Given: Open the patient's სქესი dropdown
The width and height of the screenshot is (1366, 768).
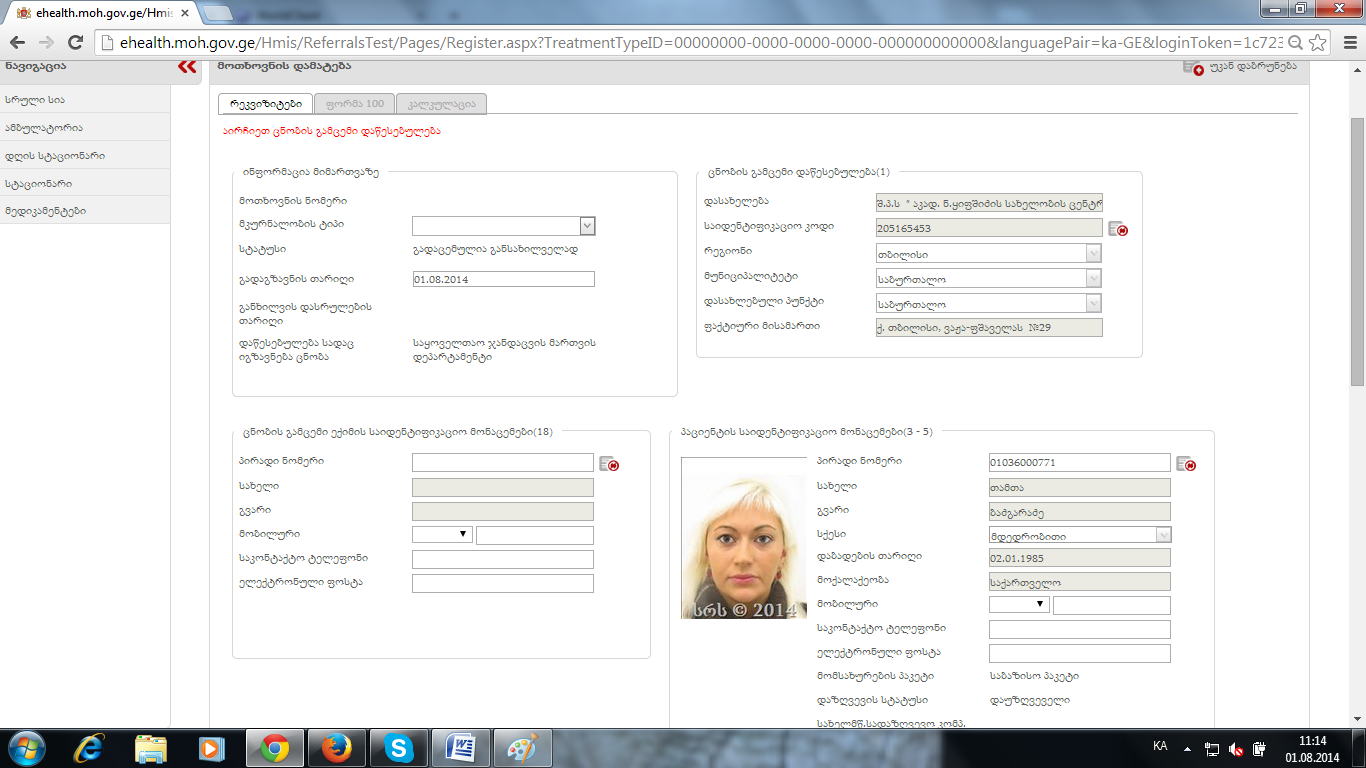Looking at the screenshot, I should coord(1163,535).
